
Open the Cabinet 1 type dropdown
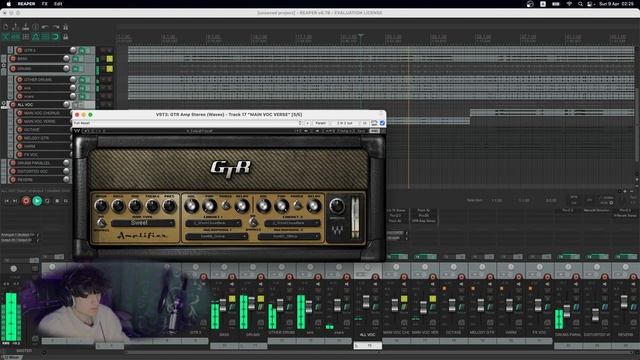pyautogui.click(x=213, y=223)
